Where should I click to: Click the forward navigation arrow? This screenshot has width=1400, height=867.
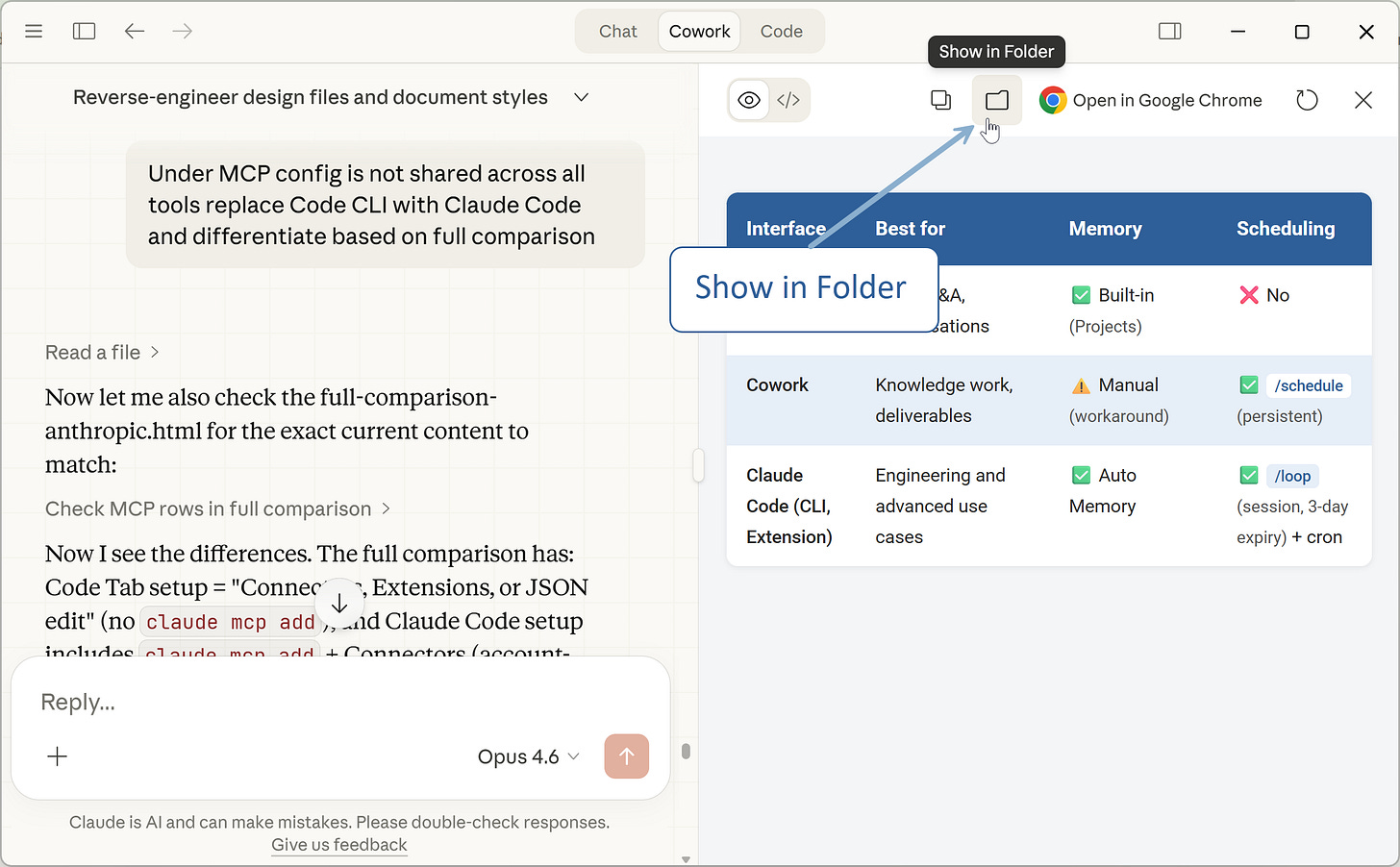pos(182,31)
